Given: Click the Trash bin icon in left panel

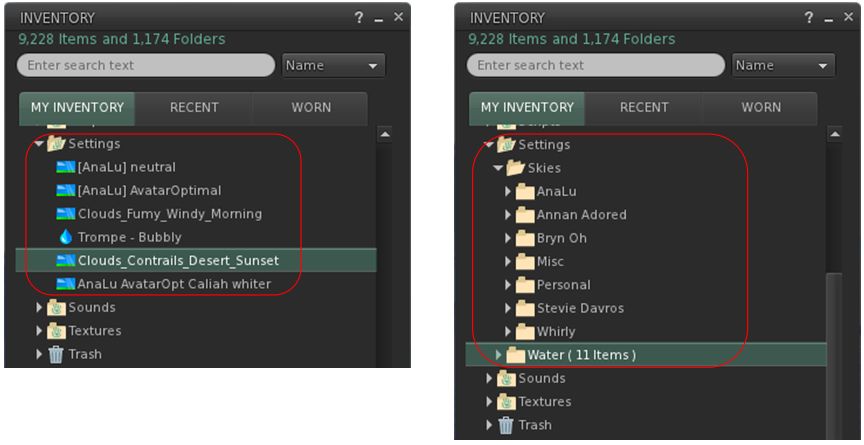Looking at the screenshot, I should tap(56, 354).
